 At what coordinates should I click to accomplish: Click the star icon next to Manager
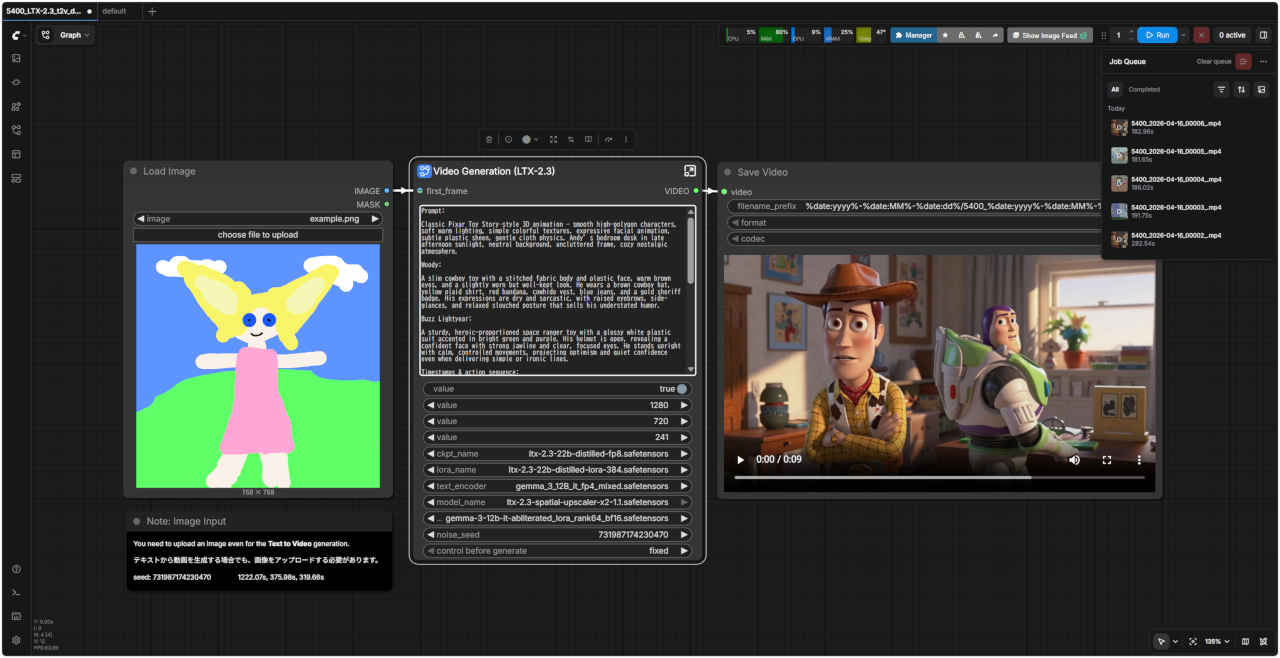point(945,35)
